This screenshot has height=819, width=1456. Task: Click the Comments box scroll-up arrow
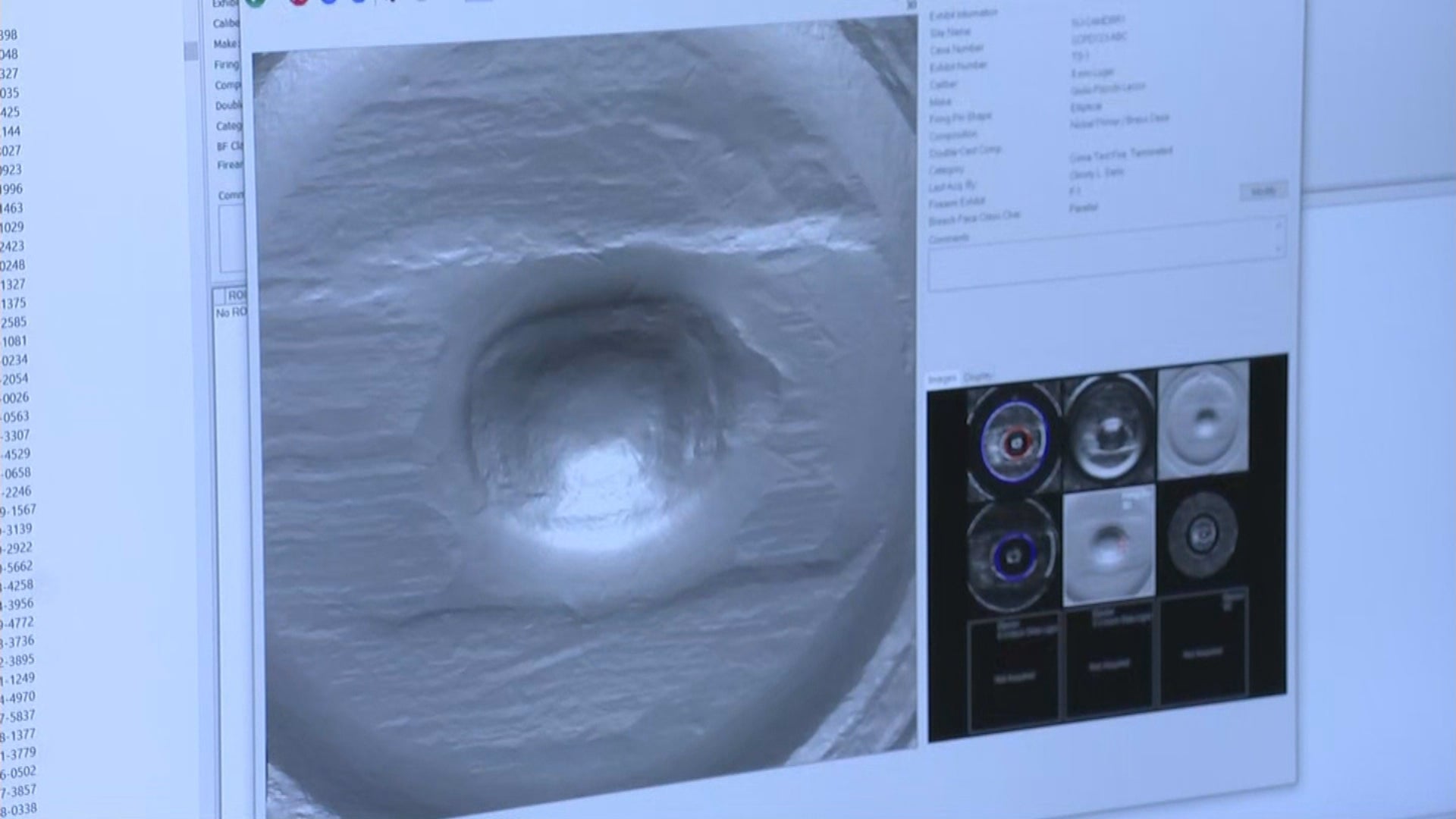click(1279, 225)
